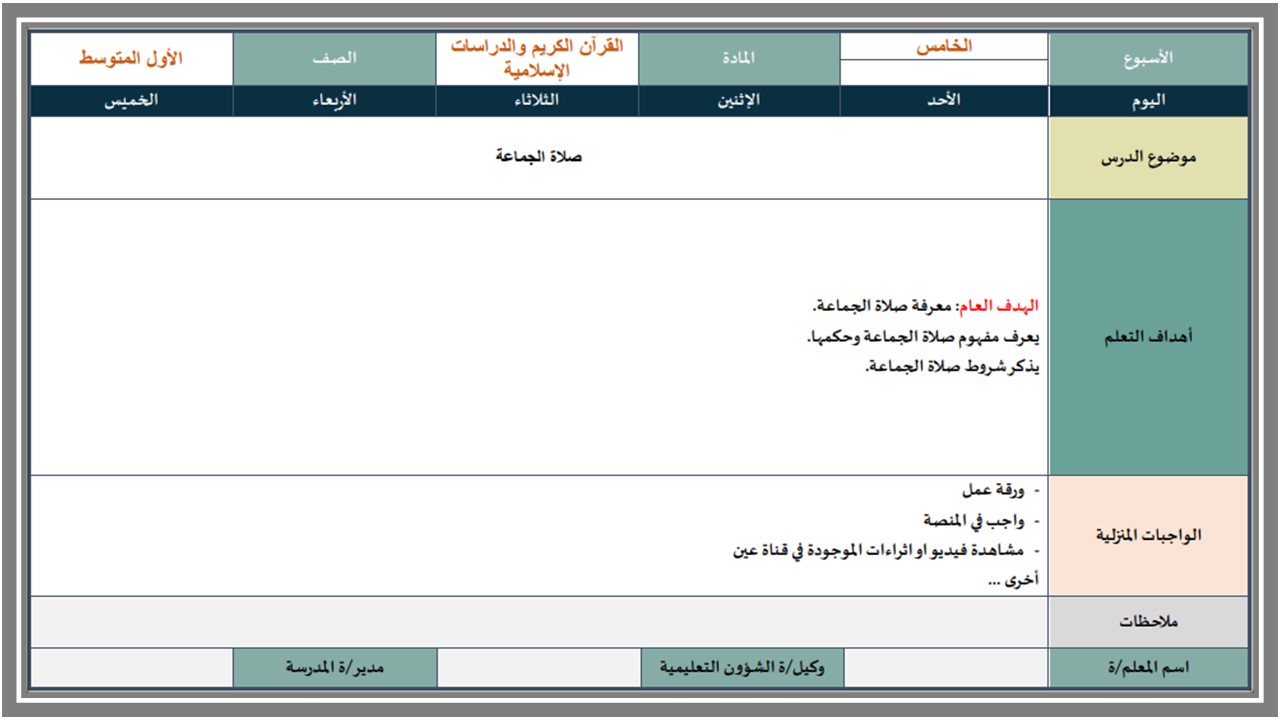
Task: Select the الأحد day column header
Action: pyautogui.click(x=944, y=101)
